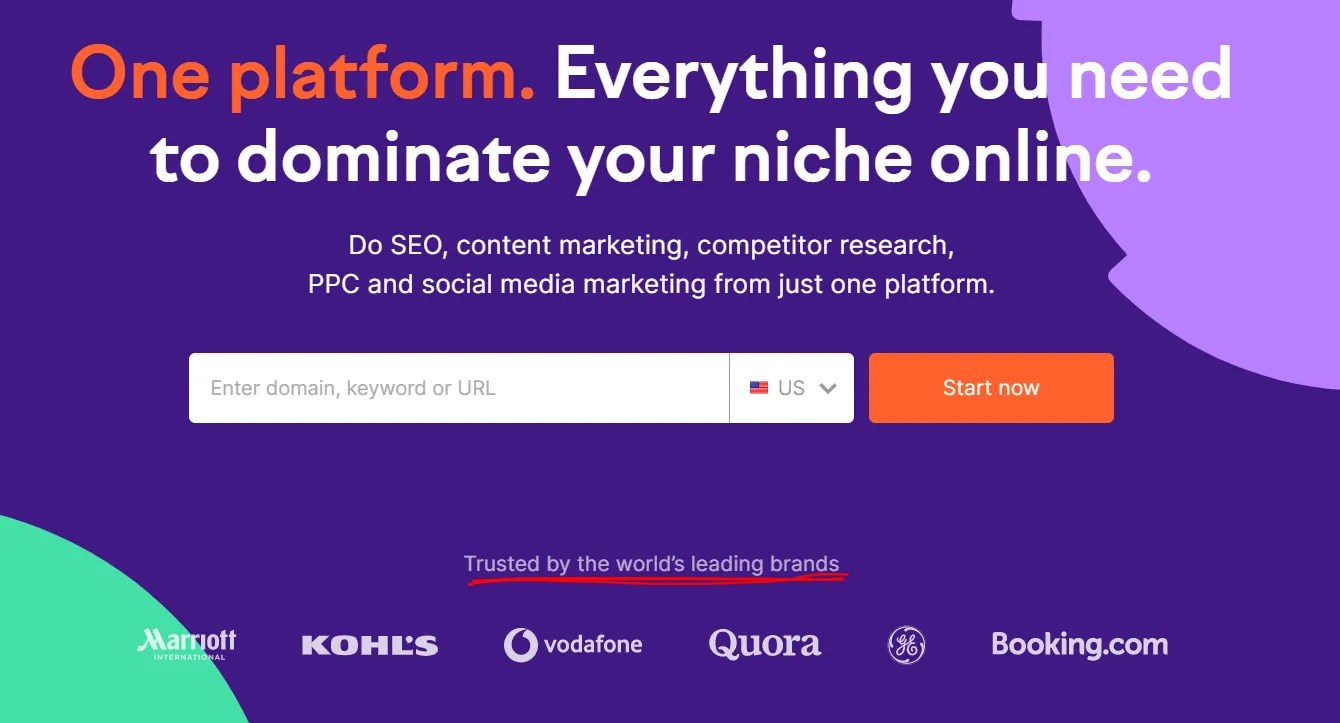The image size is (1340, 723).
Task: Click "to dominate your niche online." heading line
Action: 651,158
